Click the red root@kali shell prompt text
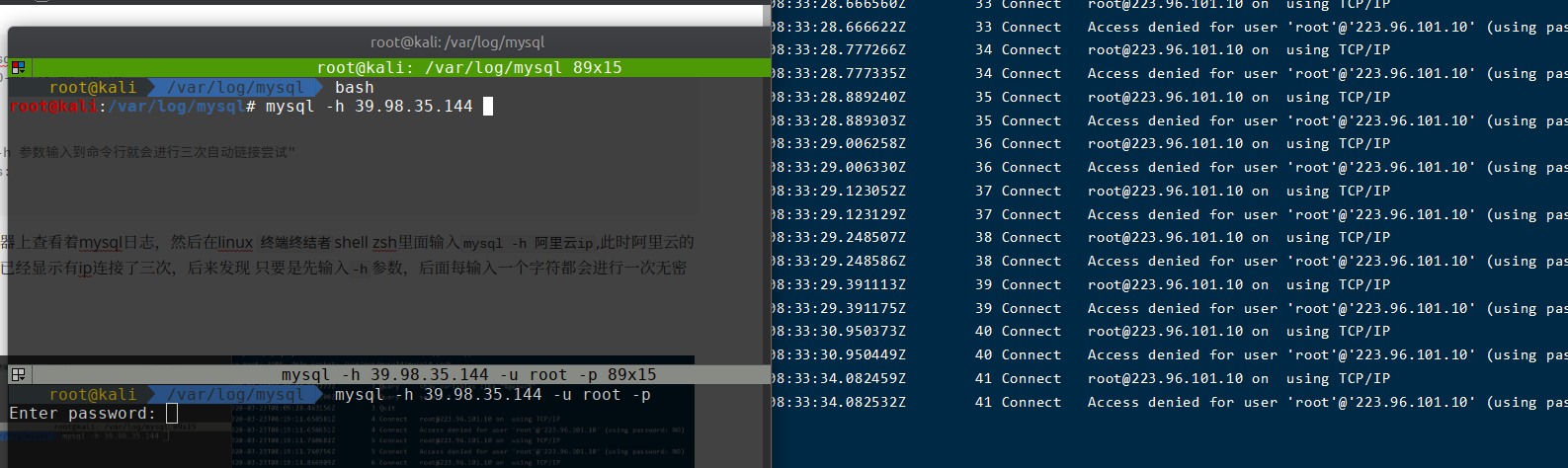1568x468 pixels. click(x=54, y=107)
